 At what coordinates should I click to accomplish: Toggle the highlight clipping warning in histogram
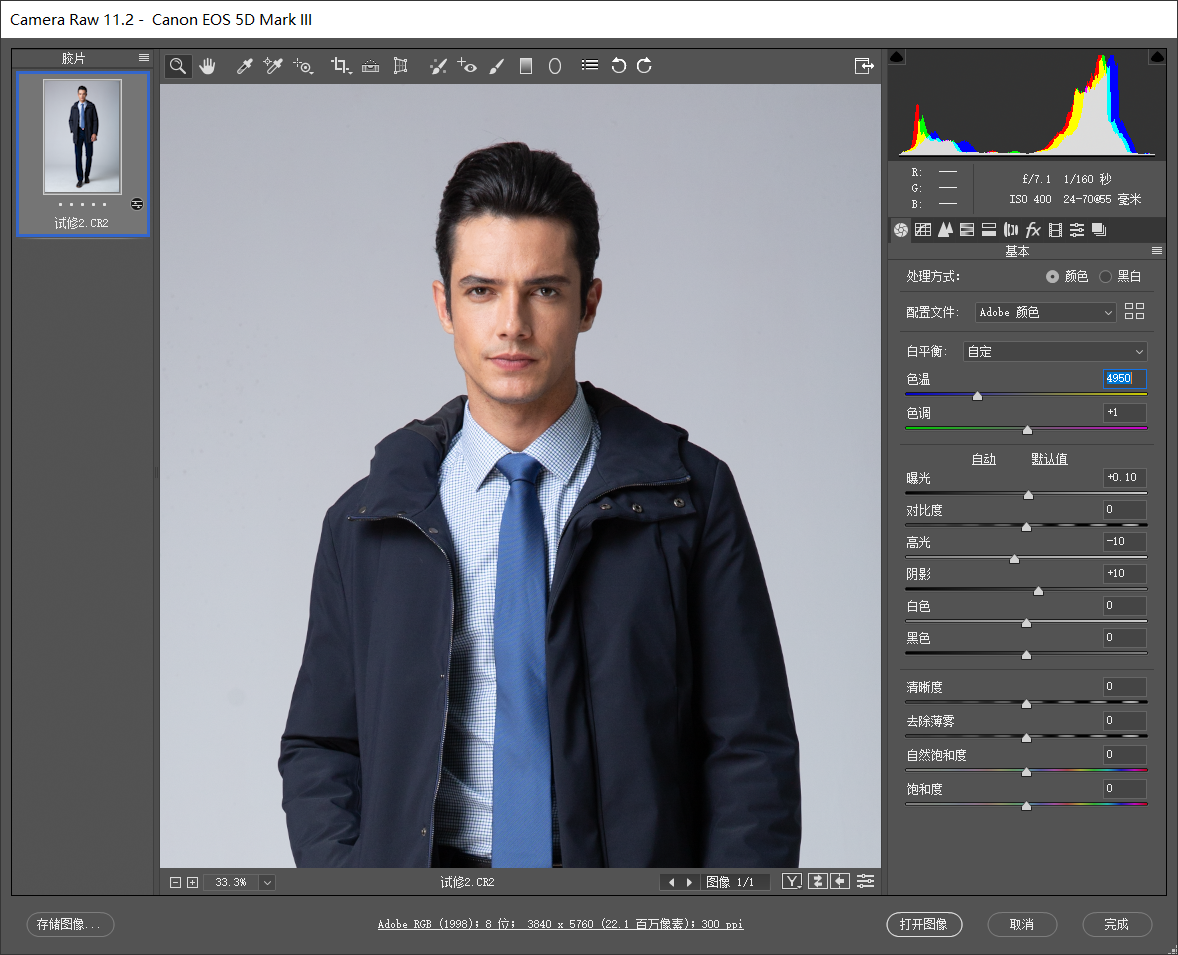tap(1157, 57)
